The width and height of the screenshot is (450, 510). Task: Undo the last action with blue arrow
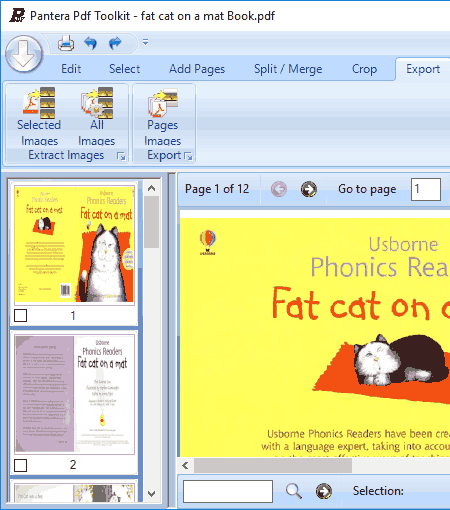(90, 43)
